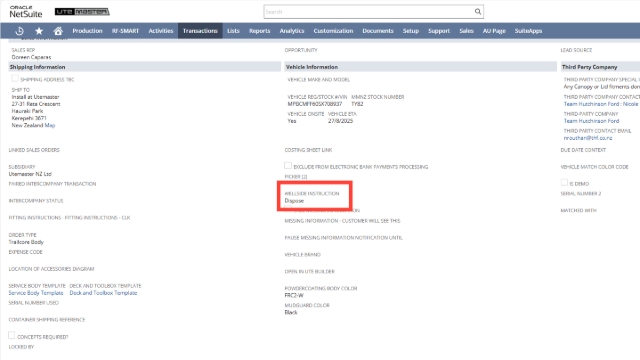
Task: Select the stock number TY82
Action: (357, 104)
